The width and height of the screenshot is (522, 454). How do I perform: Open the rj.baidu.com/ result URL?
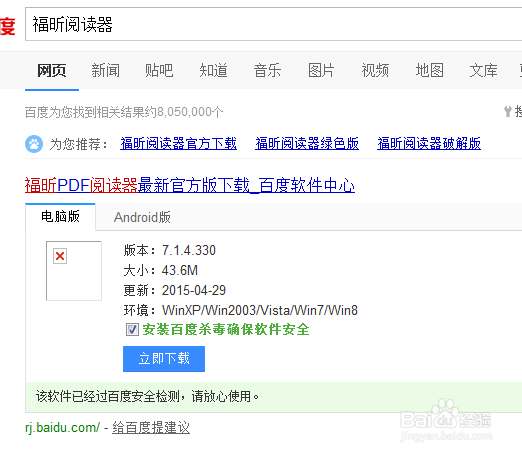tap(62, 427)
